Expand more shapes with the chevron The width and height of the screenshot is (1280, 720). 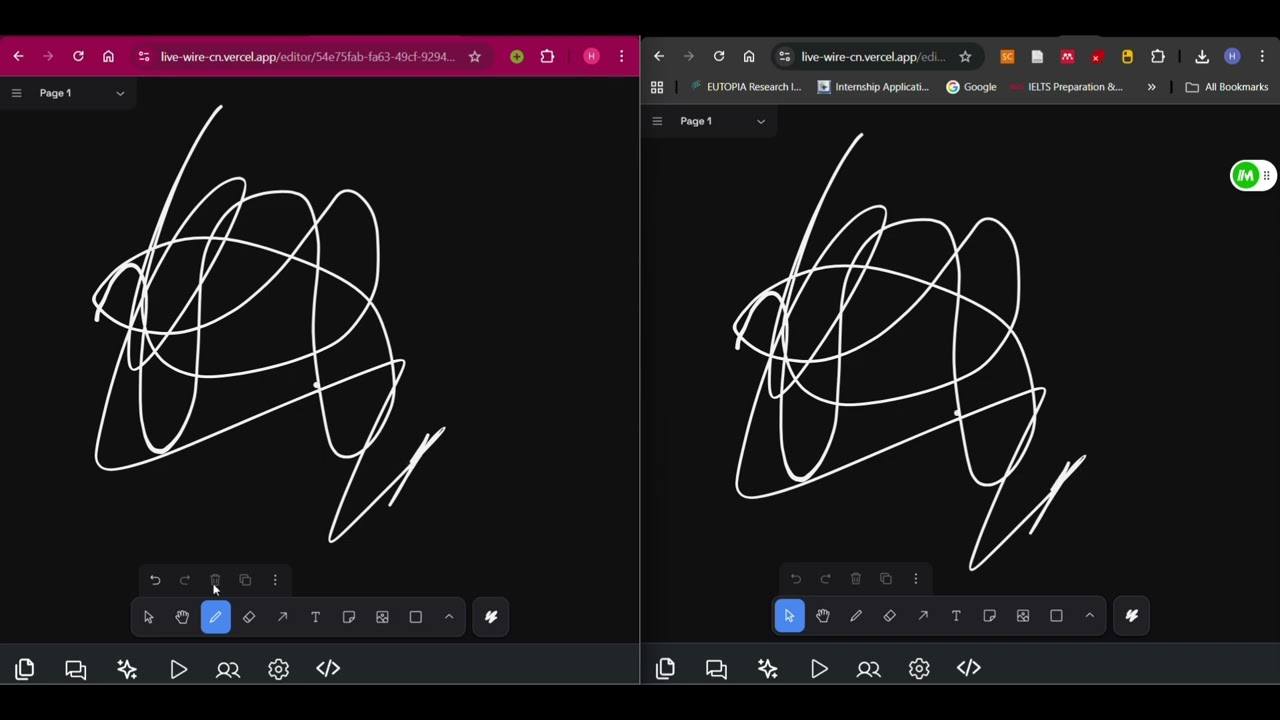click(448, 617)
